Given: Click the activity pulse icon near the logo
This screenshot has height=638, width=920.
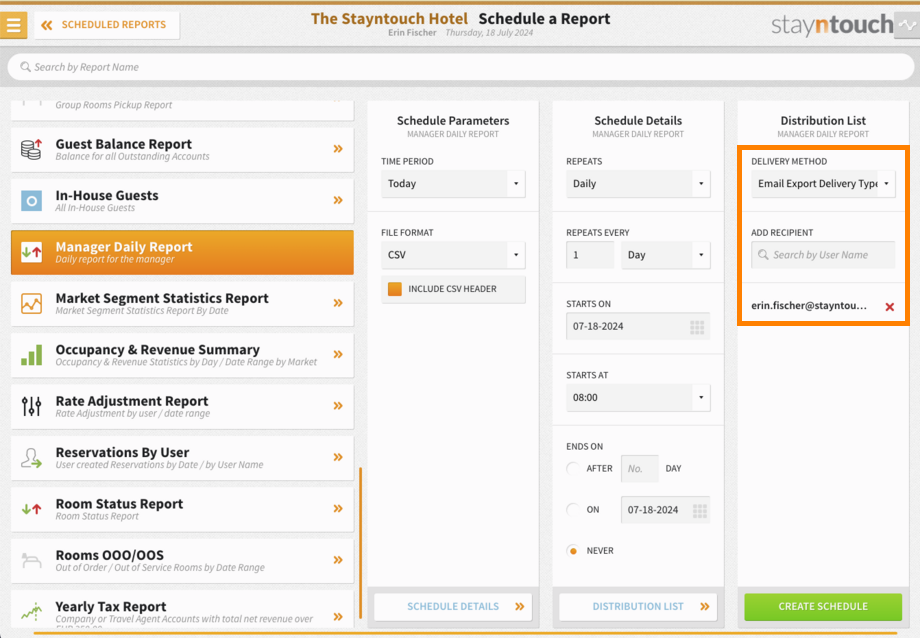Looking at the screenshot, I should point(907,25).
